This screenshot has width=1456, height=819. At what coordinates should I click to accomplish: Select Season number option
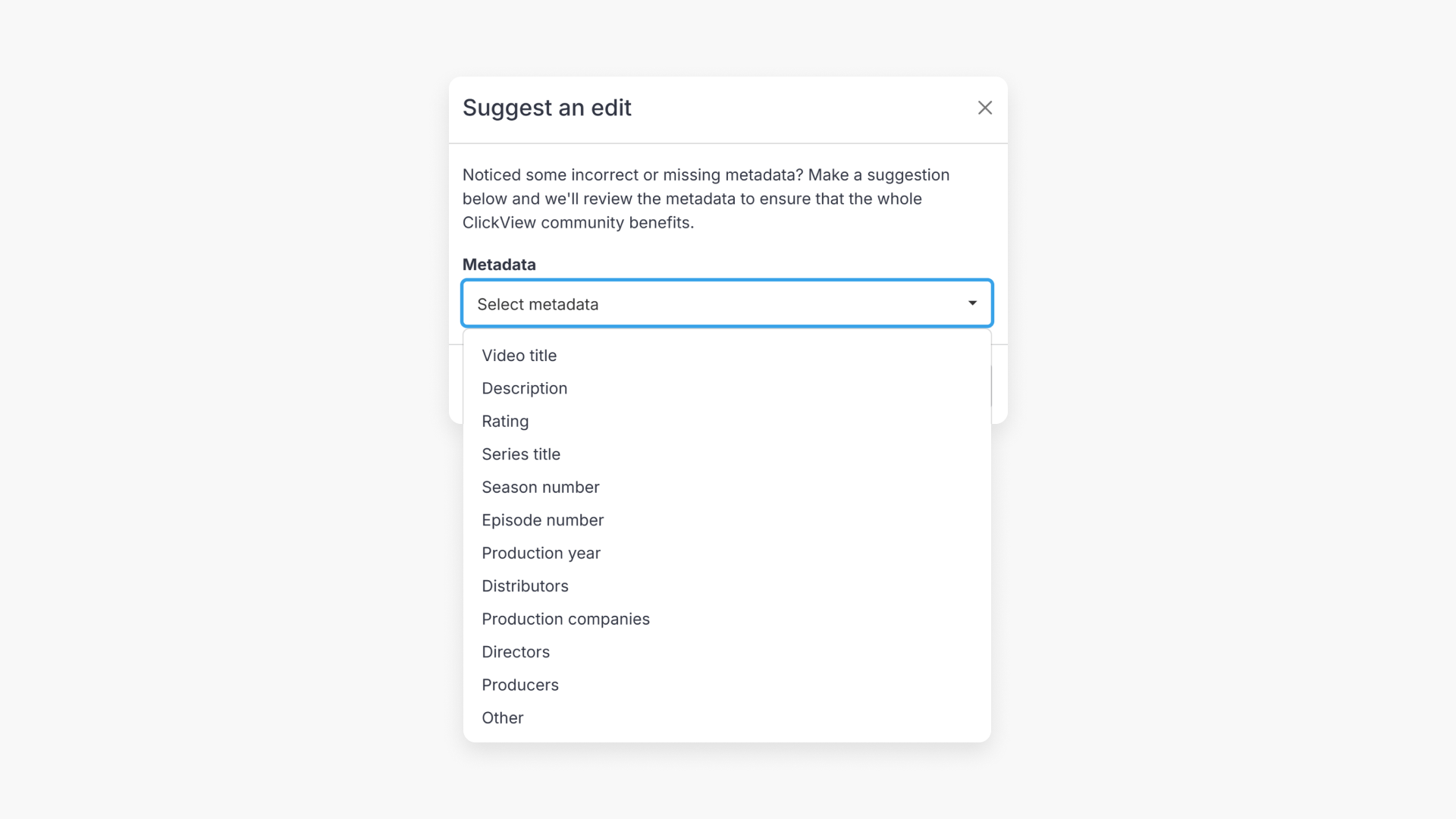point(540,487)
